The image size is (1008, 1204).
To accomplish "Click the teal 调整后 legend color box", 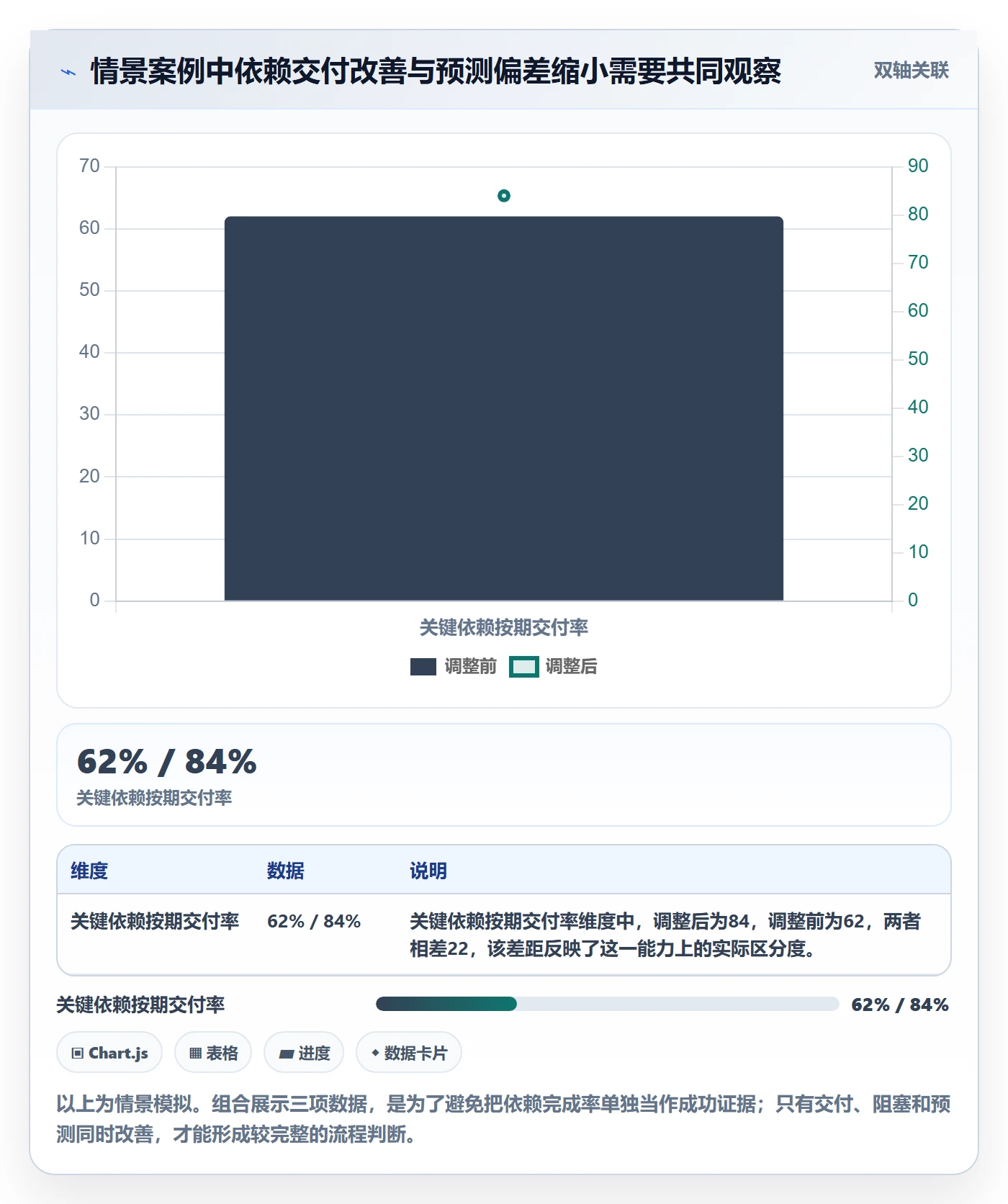I will pos(523,667).
